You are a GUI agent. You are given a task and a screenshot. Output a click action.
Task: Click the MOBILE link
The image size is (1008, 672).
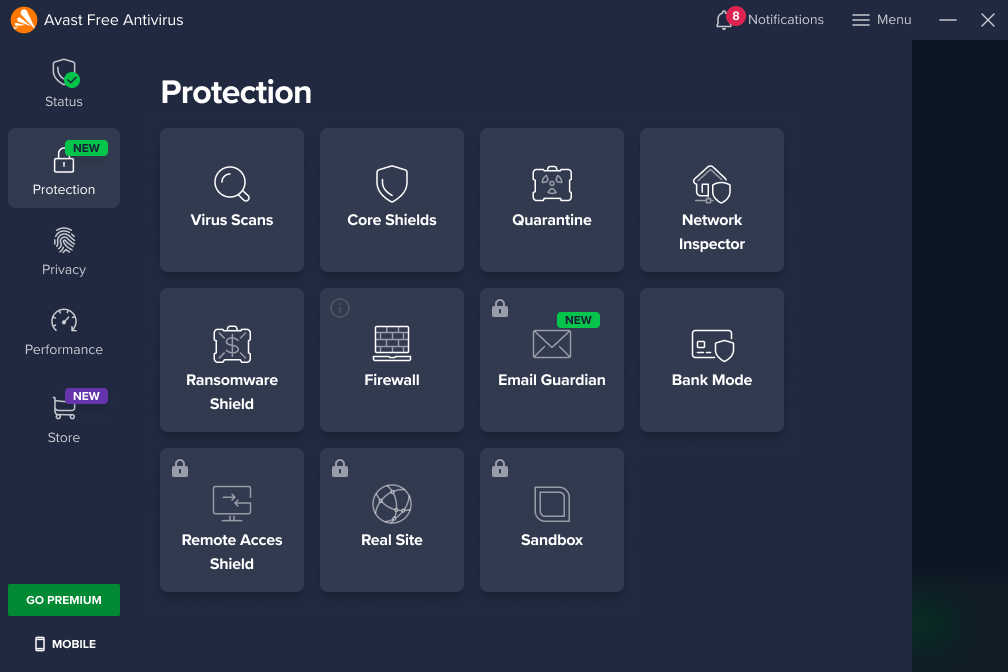coord(65,644)
